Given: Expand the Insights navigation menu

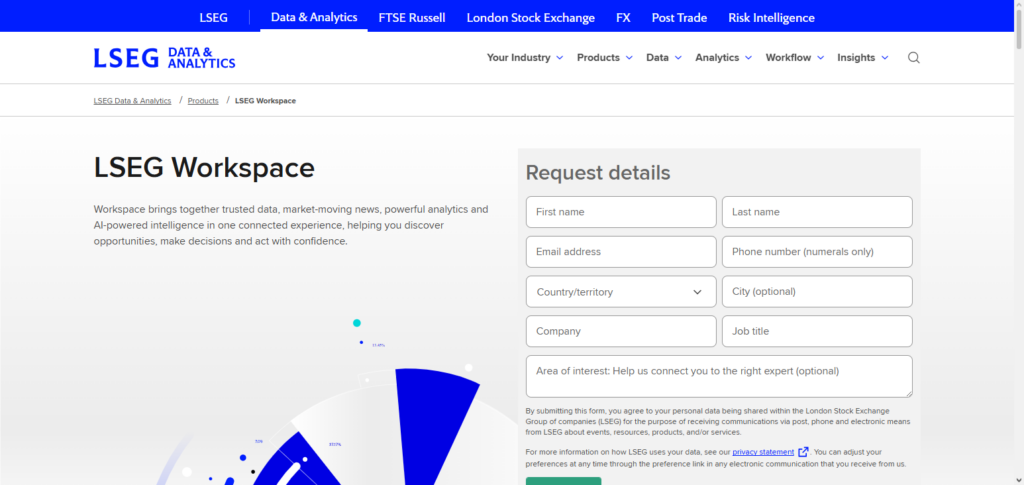Looking at the screenshot, I should (863, 57).
